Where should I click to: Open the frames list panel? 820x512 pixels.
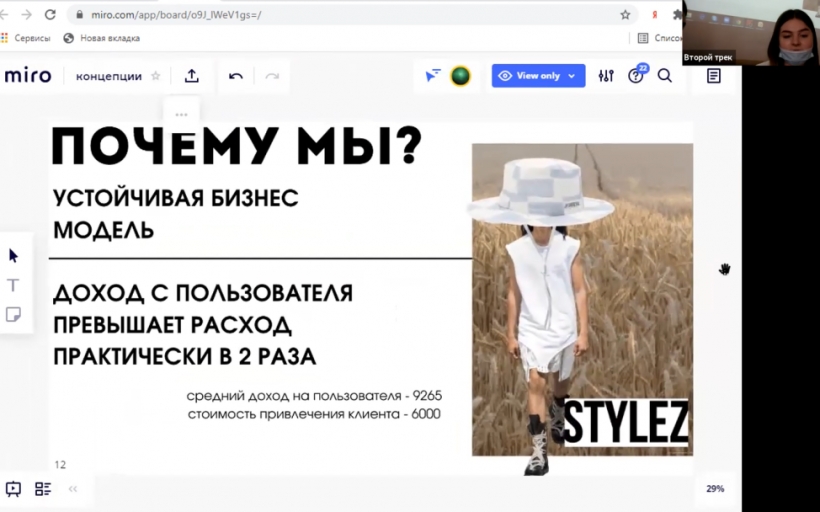43,489
